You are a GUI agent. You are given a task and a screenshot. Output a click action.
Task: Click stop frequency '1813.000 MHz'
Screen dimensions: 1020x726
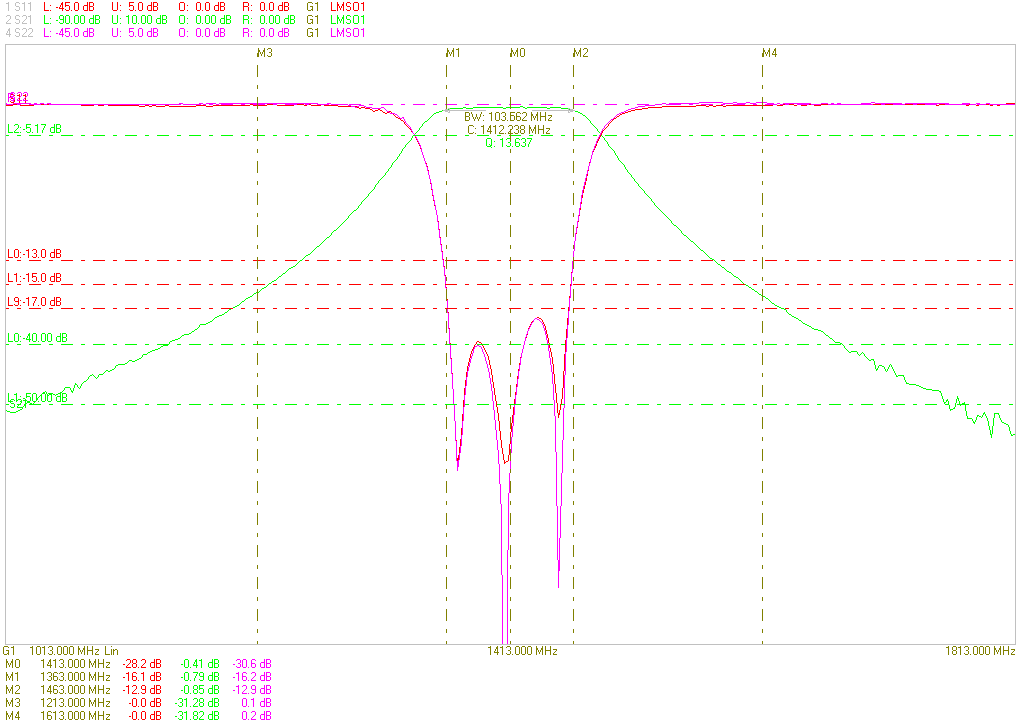(x=980, y=651)
